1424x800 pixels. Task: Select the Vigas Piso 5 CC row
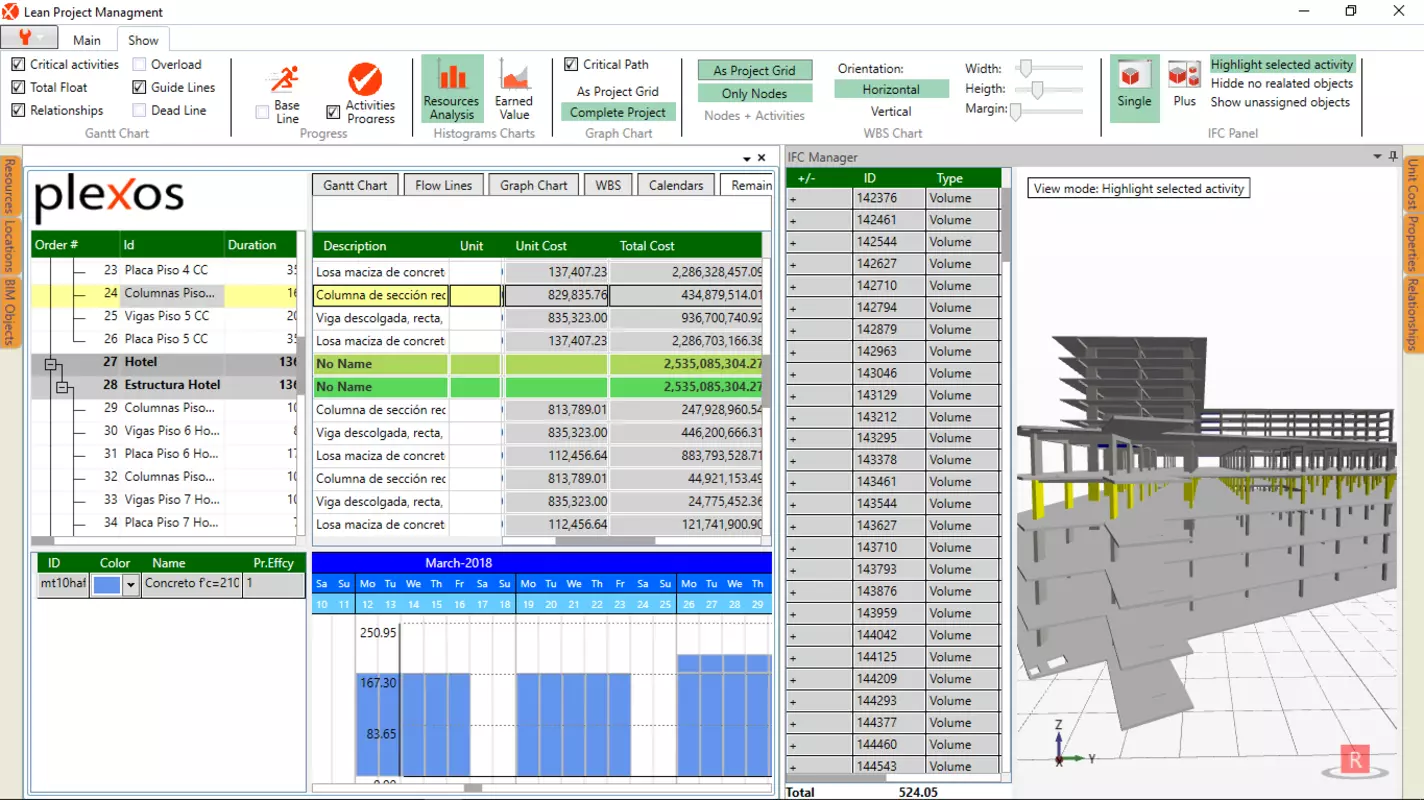click(x=165, y=316)
